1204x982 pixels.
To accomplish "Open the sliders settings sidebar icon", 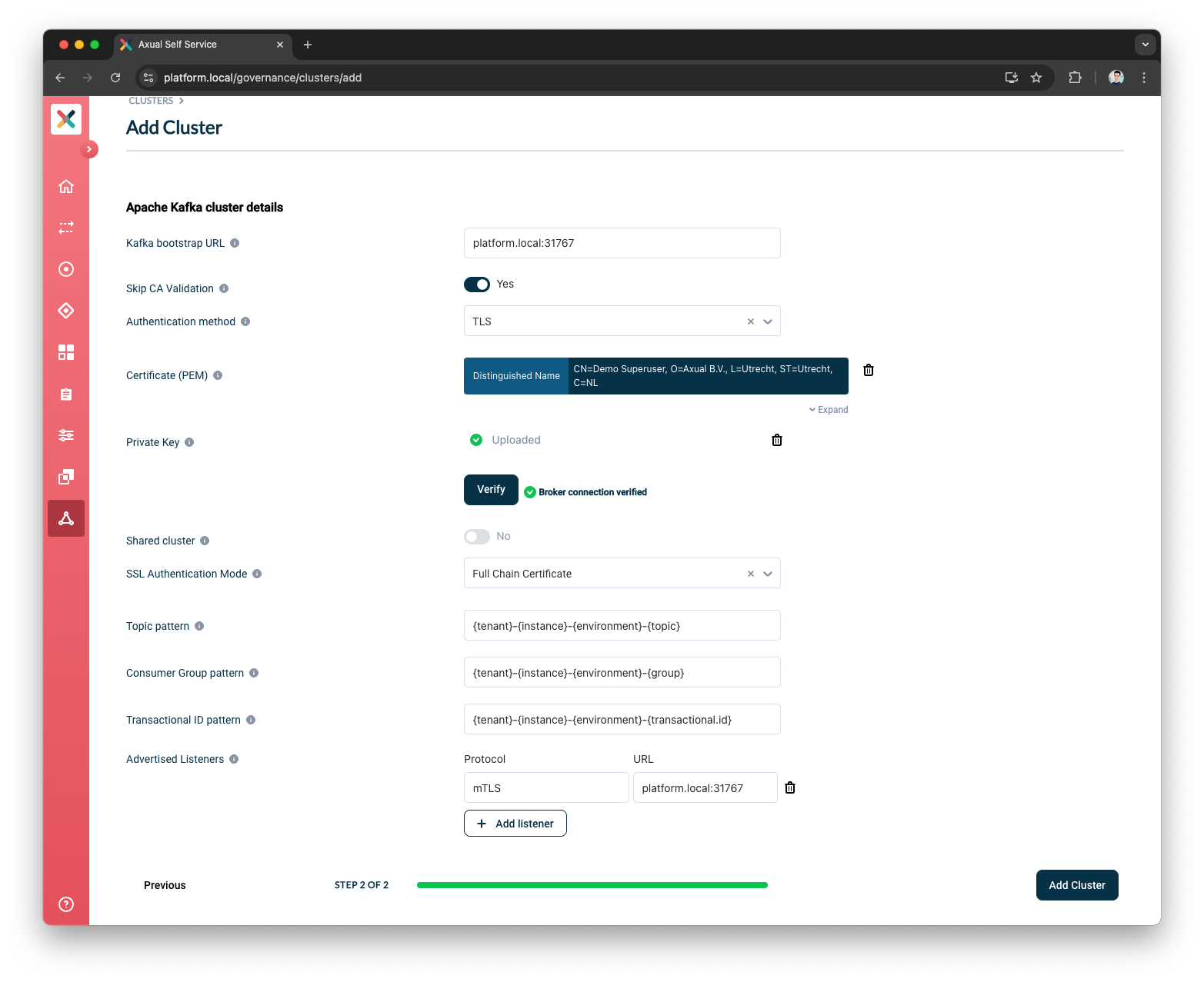I will click(66, 435).
